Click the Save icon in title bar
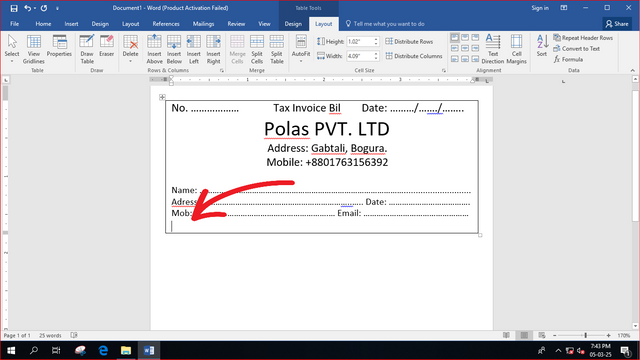Screen dimensions: 640x360 pos(14,8)
